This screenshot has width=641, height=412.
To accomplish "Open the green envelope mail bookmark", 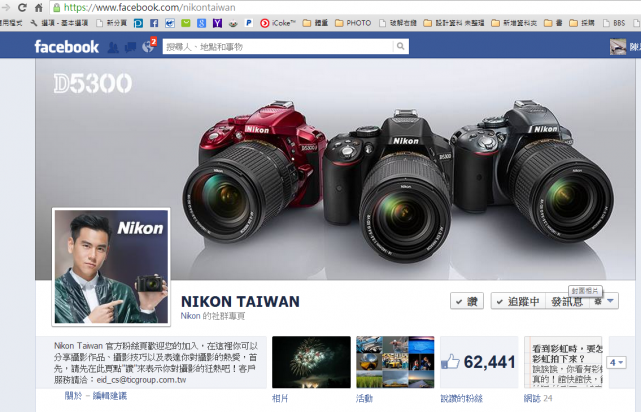I will [186, 23].
